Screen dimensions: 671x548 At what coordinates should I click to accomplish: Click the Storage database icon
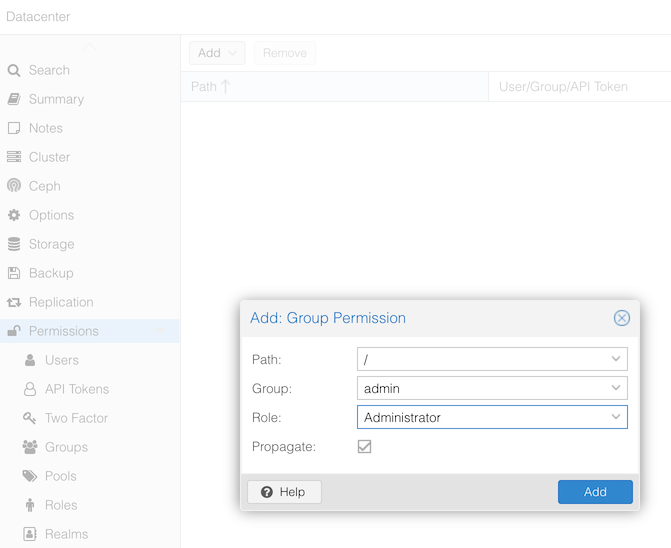[x=14, y=244]
